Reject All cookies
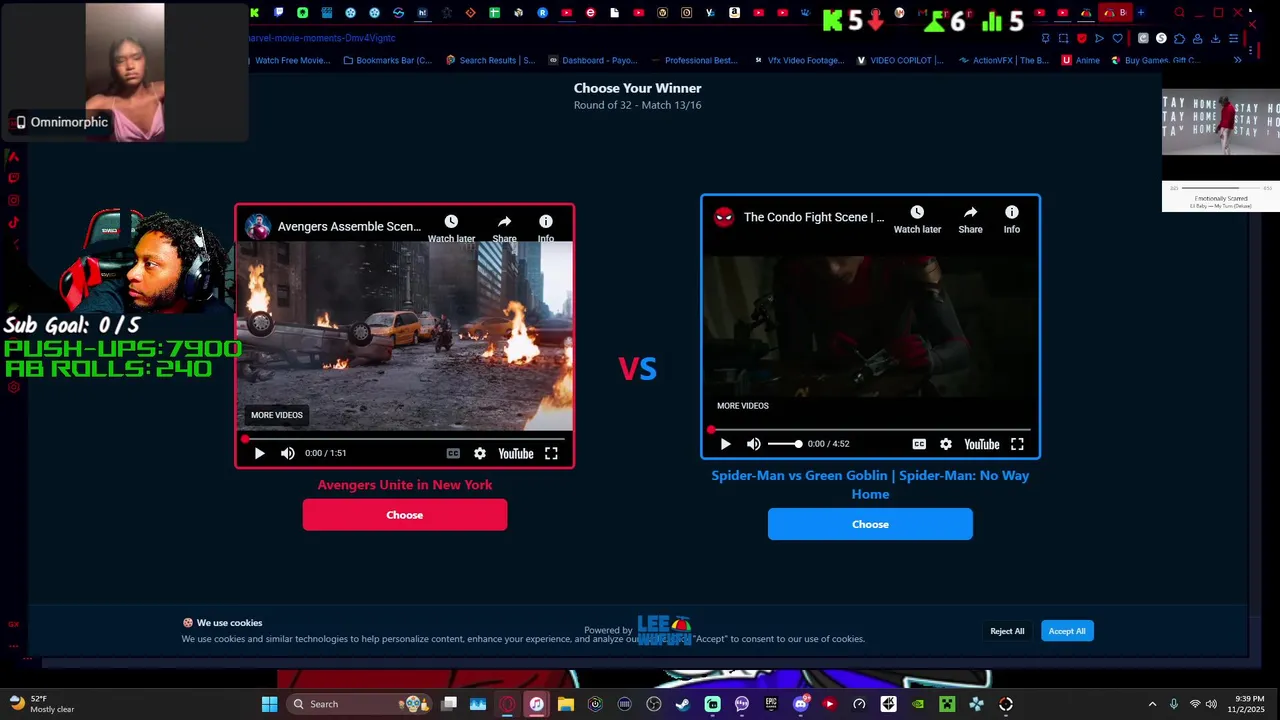Screen dimensions: 1280x720 1007,631
